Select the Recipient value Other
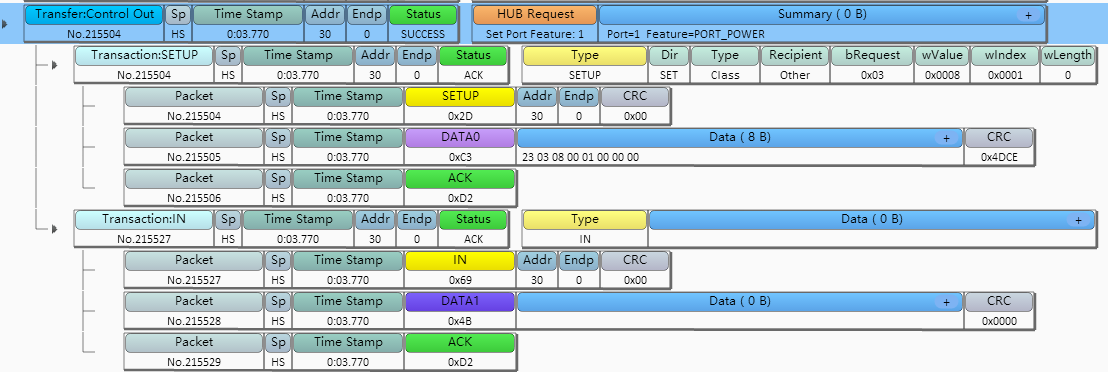 click(796, 75)
